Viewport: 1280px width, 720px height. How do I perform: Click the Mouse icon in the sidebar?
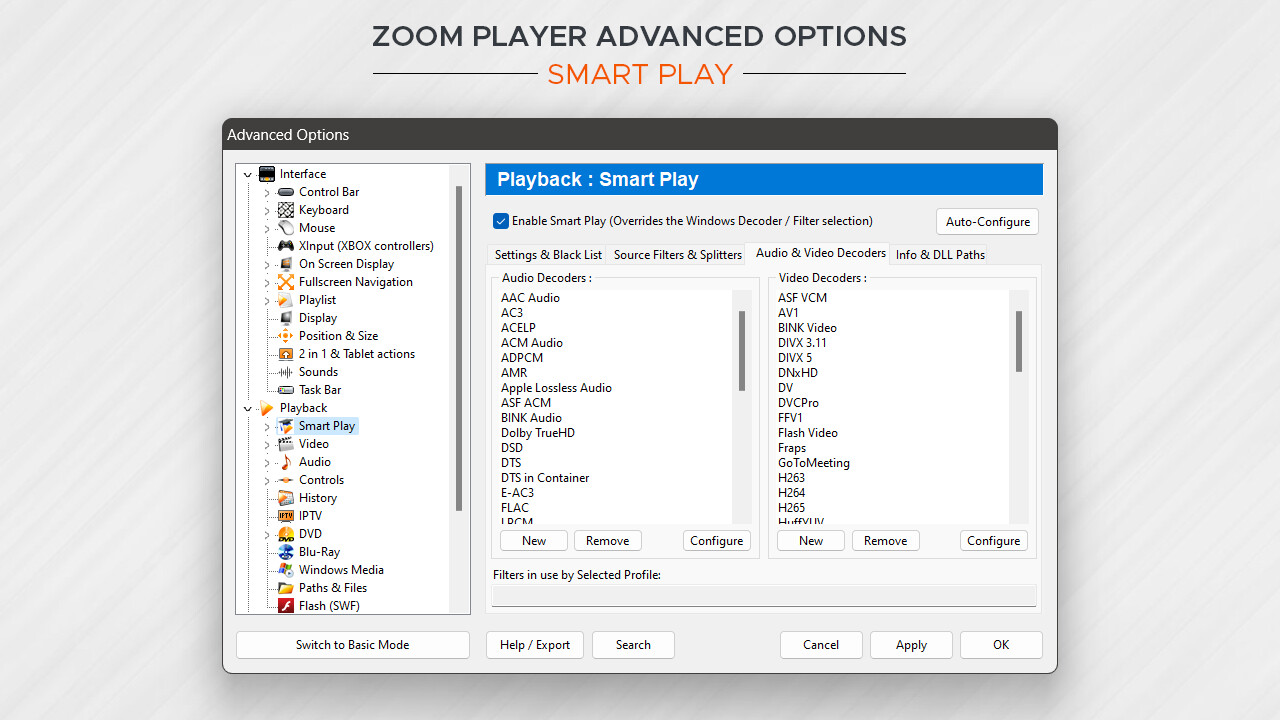pyautogui.click(x=286, y=227)
